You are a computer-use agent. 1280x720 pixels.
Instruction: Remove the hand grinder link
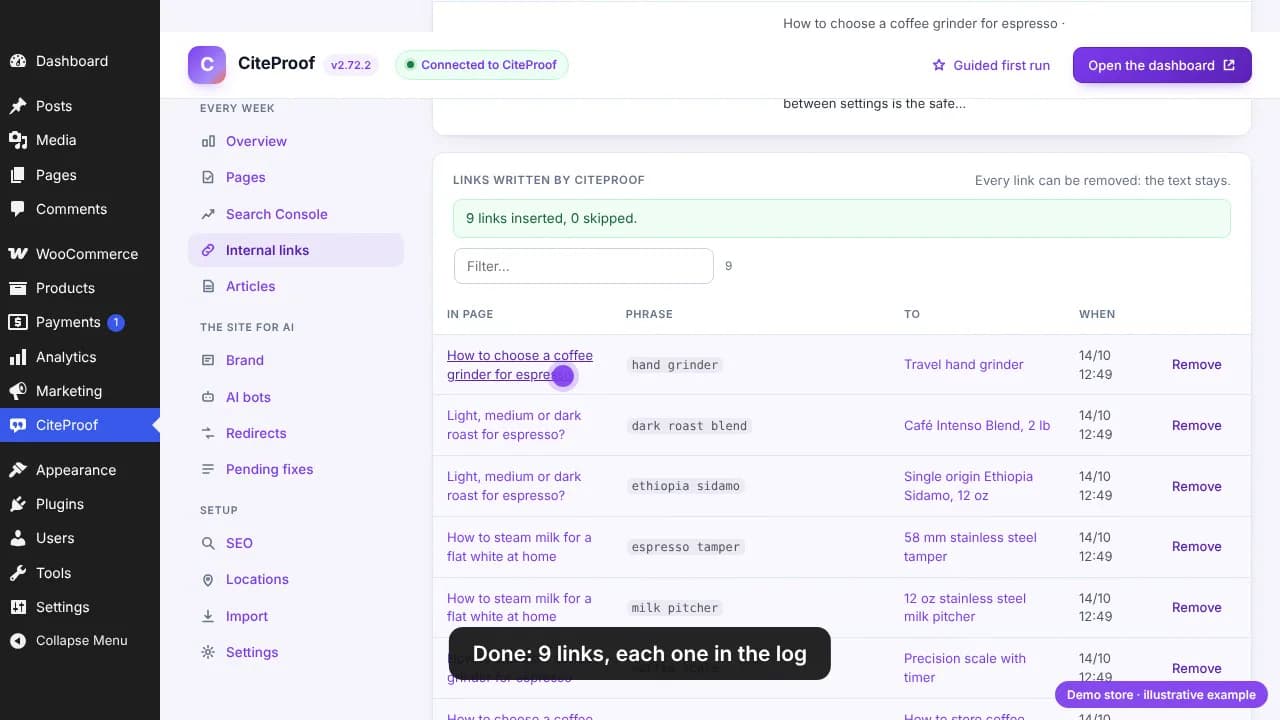pos(1196,365)
